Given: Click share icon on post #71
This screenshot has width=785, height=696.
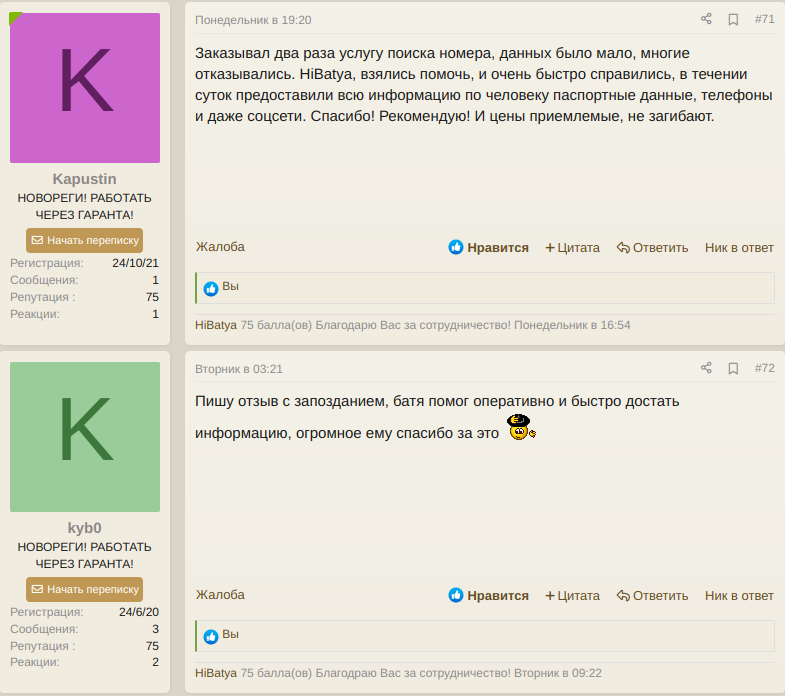Looking at the screenshot, I should [x=706, y=19].
